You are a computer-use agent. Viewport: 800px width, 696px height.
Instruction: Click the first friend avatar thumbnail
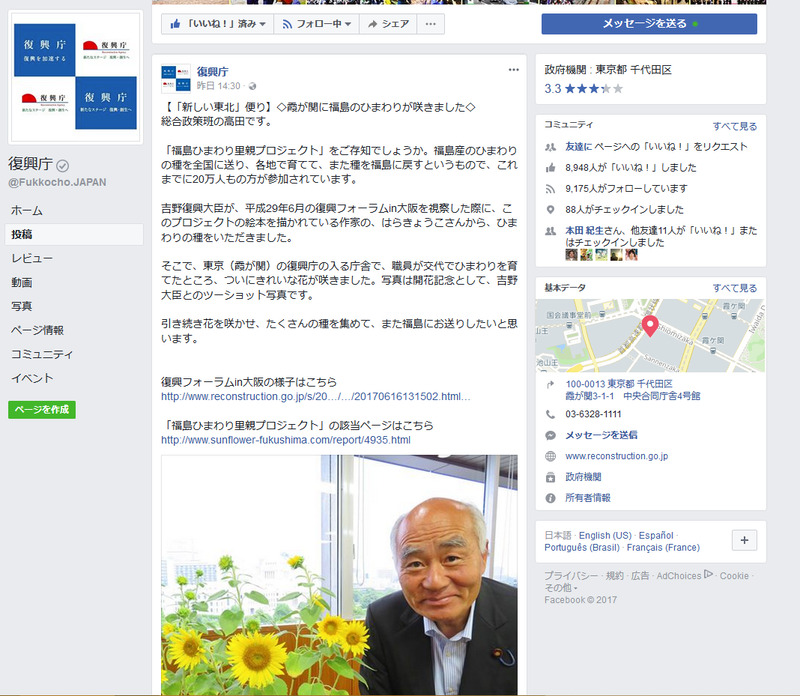pyautogui.click(x=571, y=254)
